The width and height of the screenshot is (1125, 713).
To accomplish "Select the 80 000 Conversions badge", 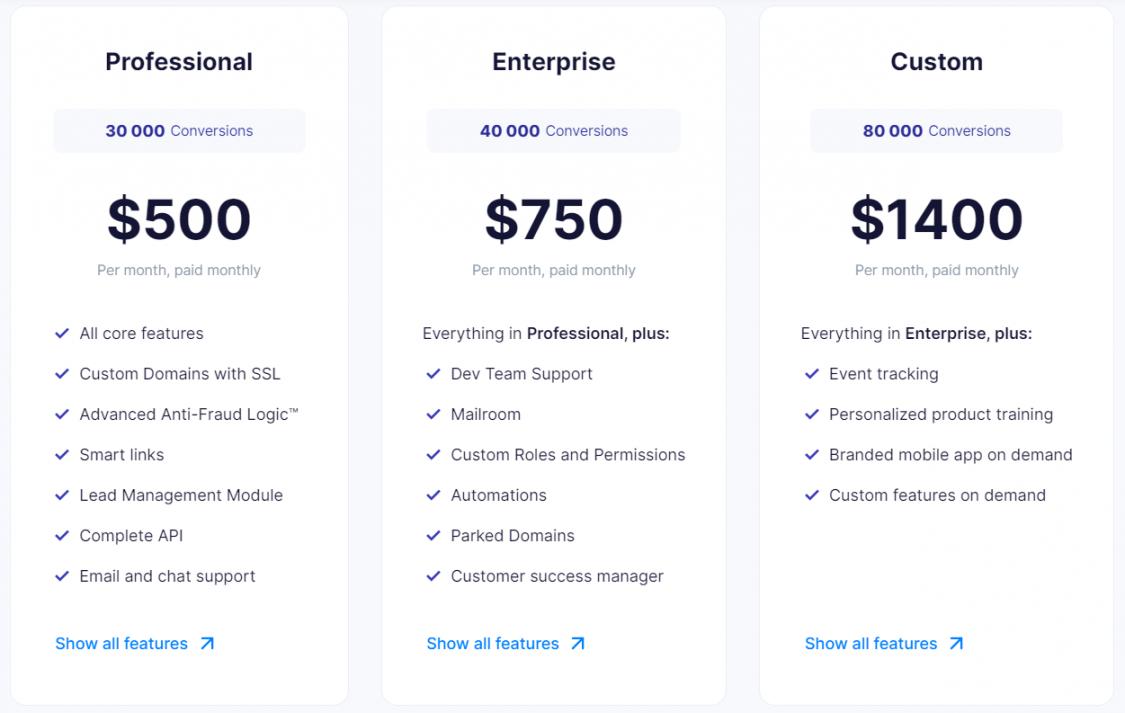I will coord(936,131).
